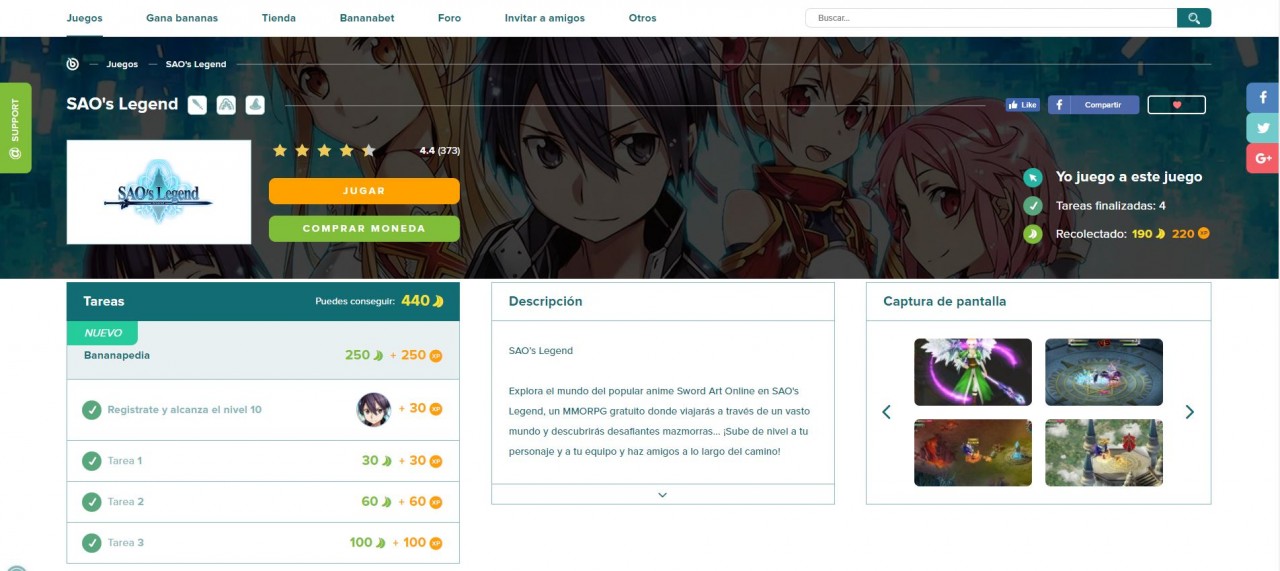The width and height of the screenshot is (1280, 571).
Task: Click the Juegos breadcrumb link
Action: (x=122, y=64)
